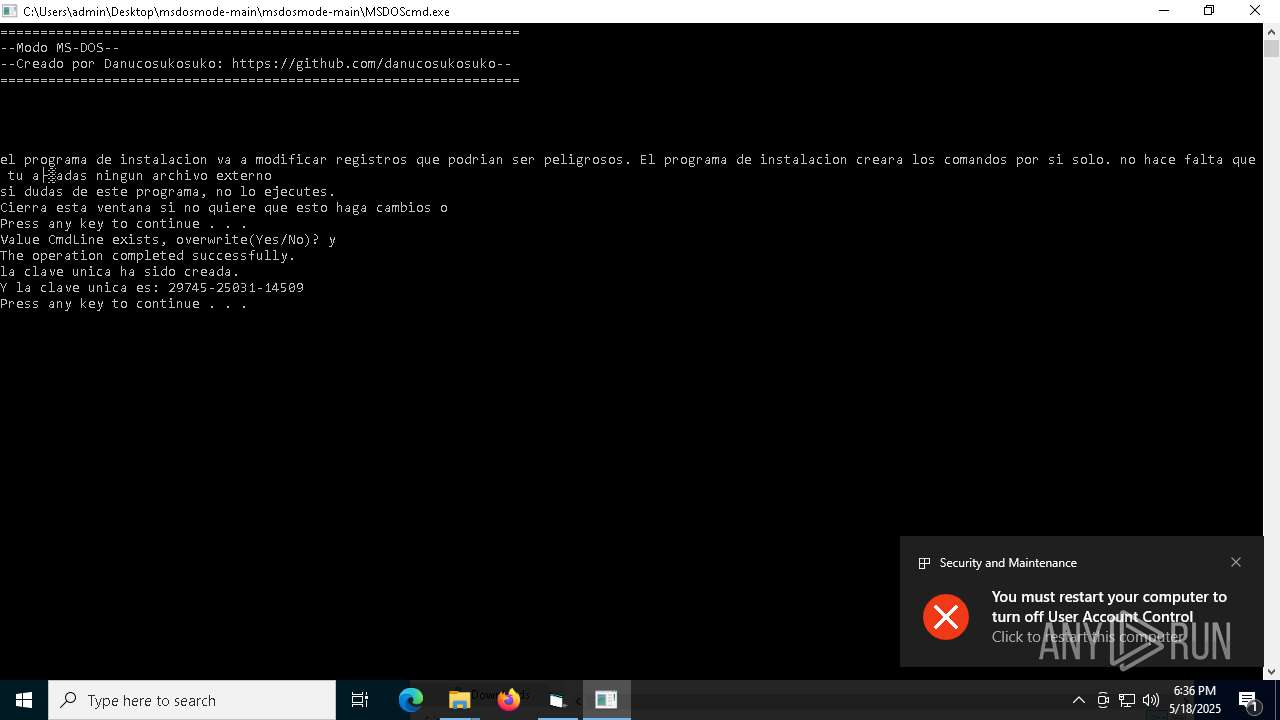Open Task View from taskbar
This screenshot has width=1280, height=720.
point(360,700)
